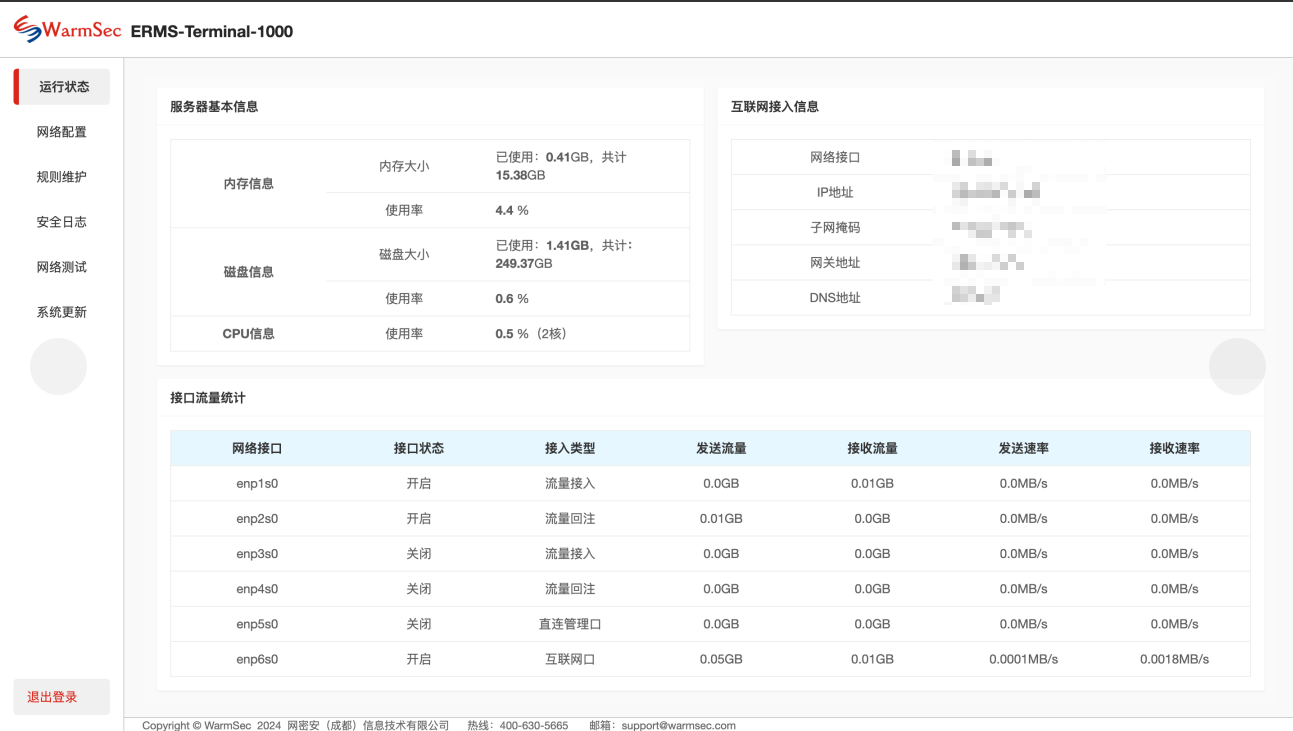Click the gray circle in the left sidebar
The height and width of the screenshot is (731, 1293).
58,366
